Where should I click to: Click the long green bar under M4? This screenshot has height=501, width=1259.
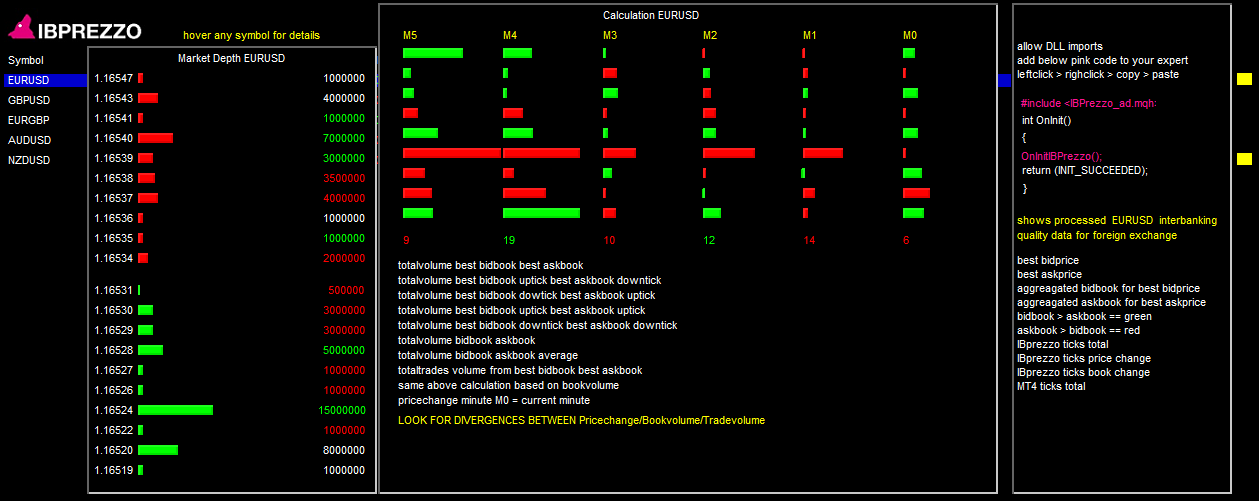click(541, 213)
